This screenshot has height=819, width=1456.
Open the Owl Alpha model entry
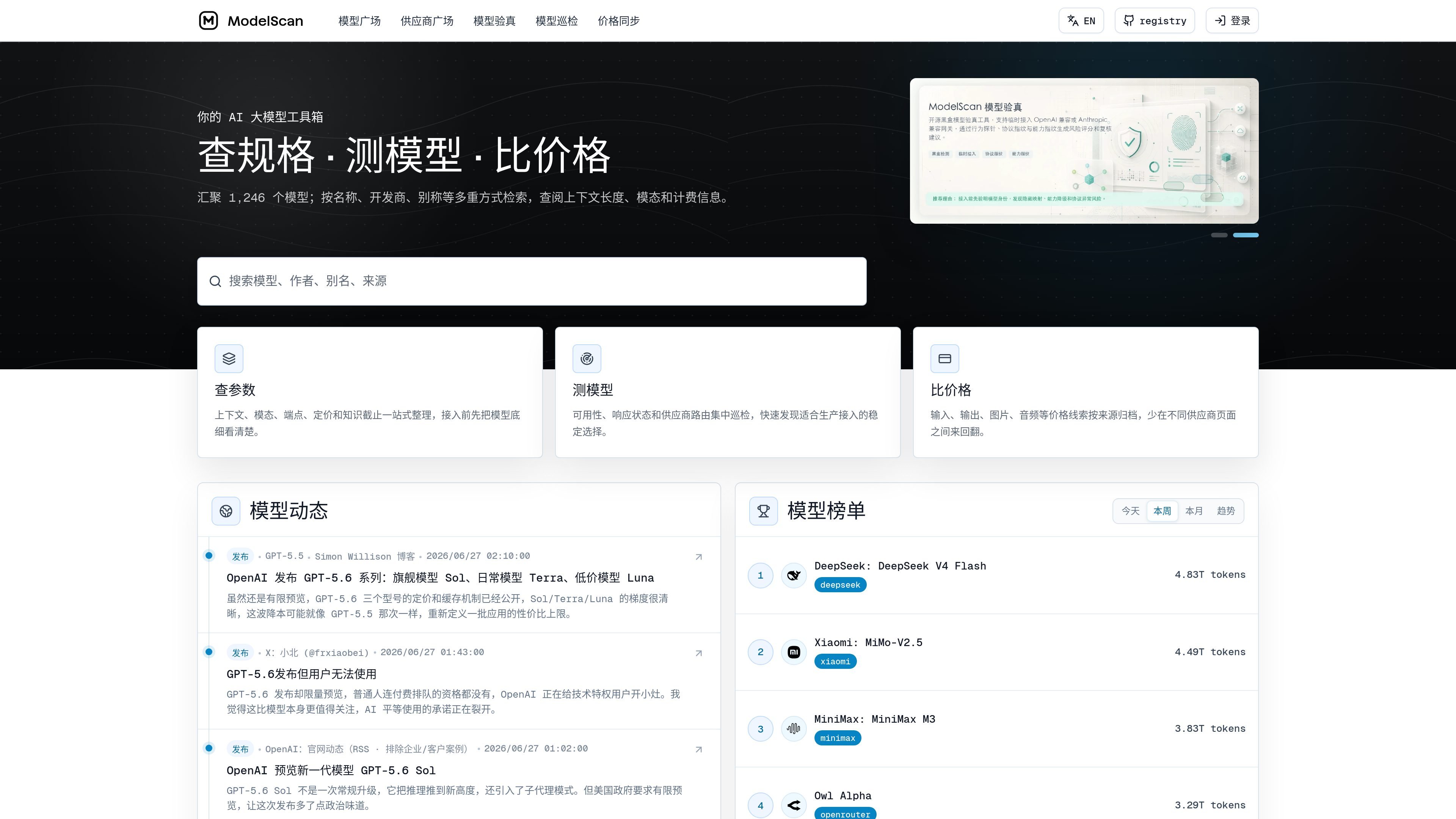[843, 796]
